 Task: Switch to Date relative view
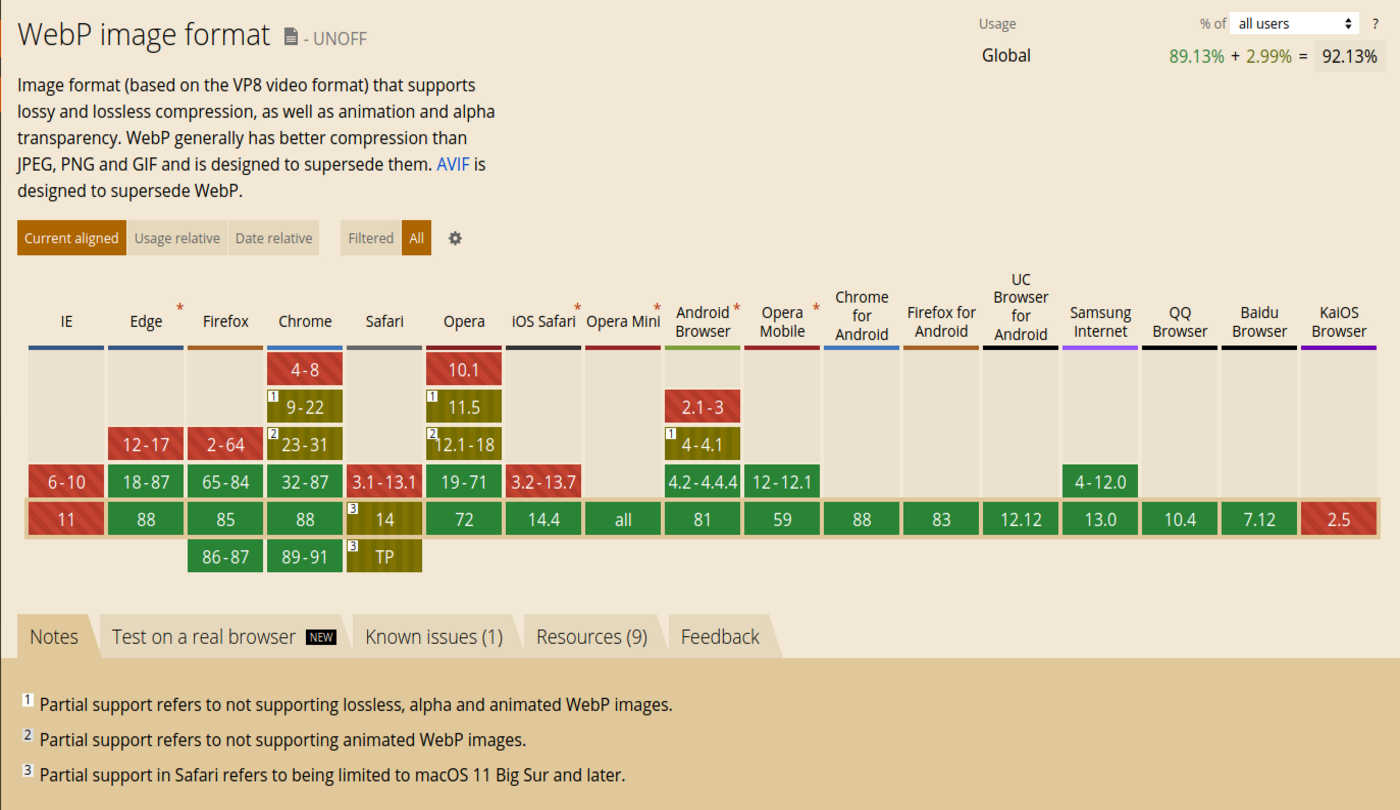274,238
